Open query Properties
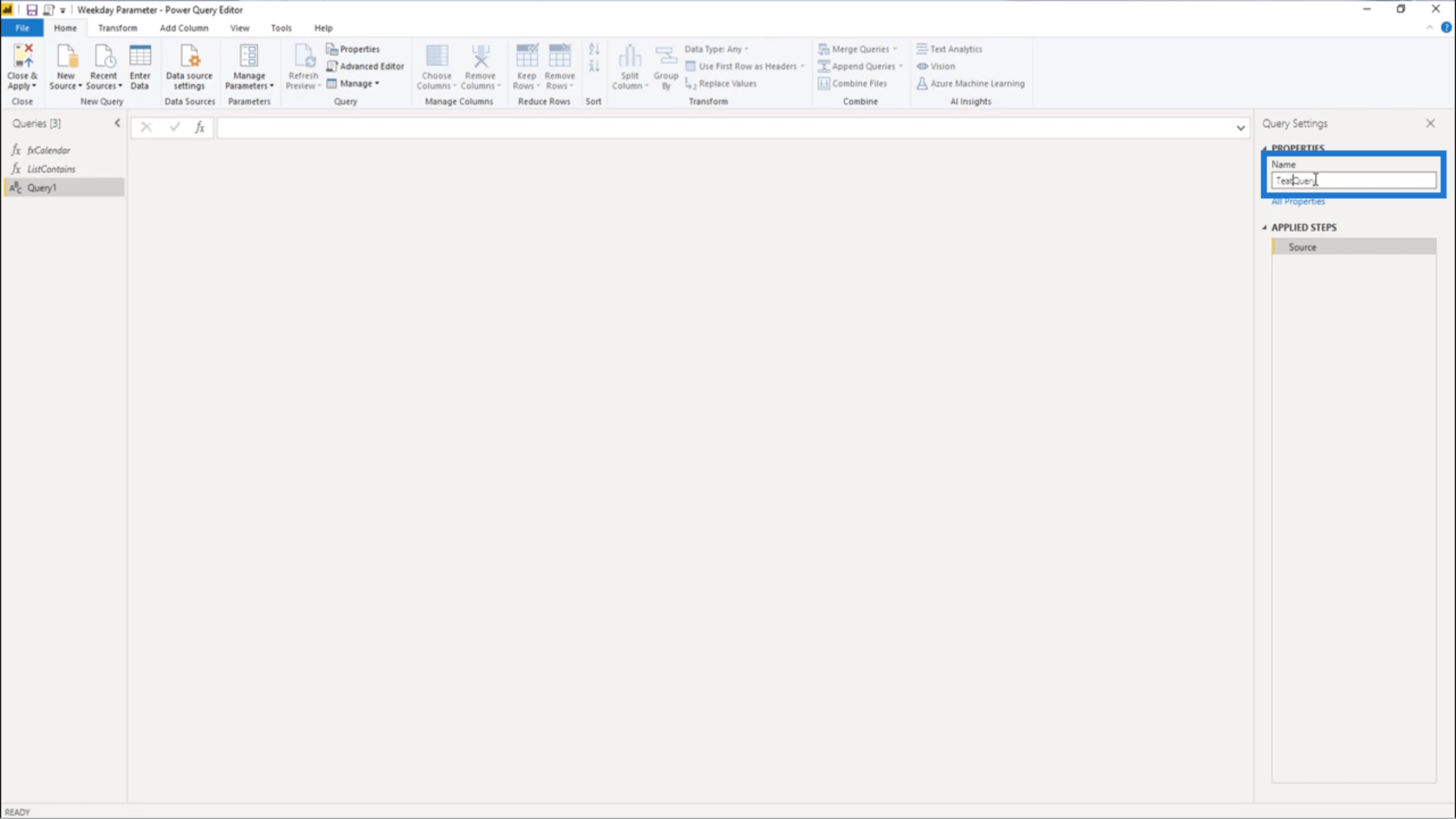The width and height of the screenshot is (1456, 819). pos(353,49)
